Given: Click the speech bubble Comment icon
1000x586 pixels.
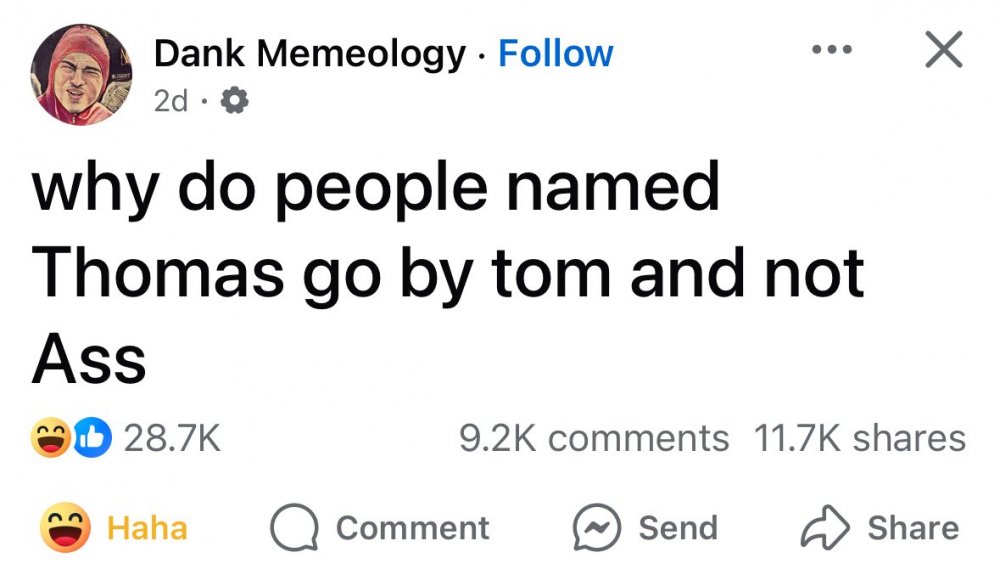Looking at the screenshot, I should (295, 528).
